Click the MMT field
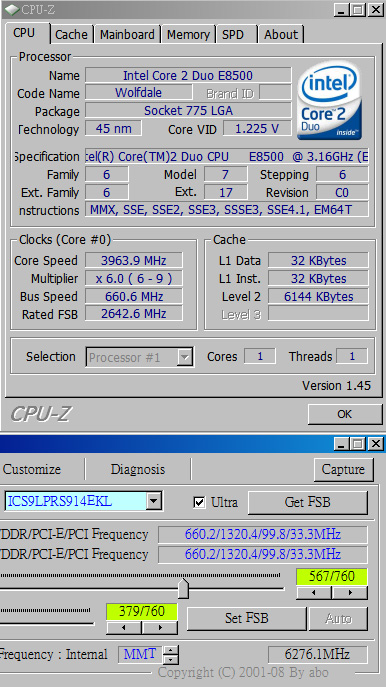Screen dimensions: 386x687 click(x=140, y=655)
